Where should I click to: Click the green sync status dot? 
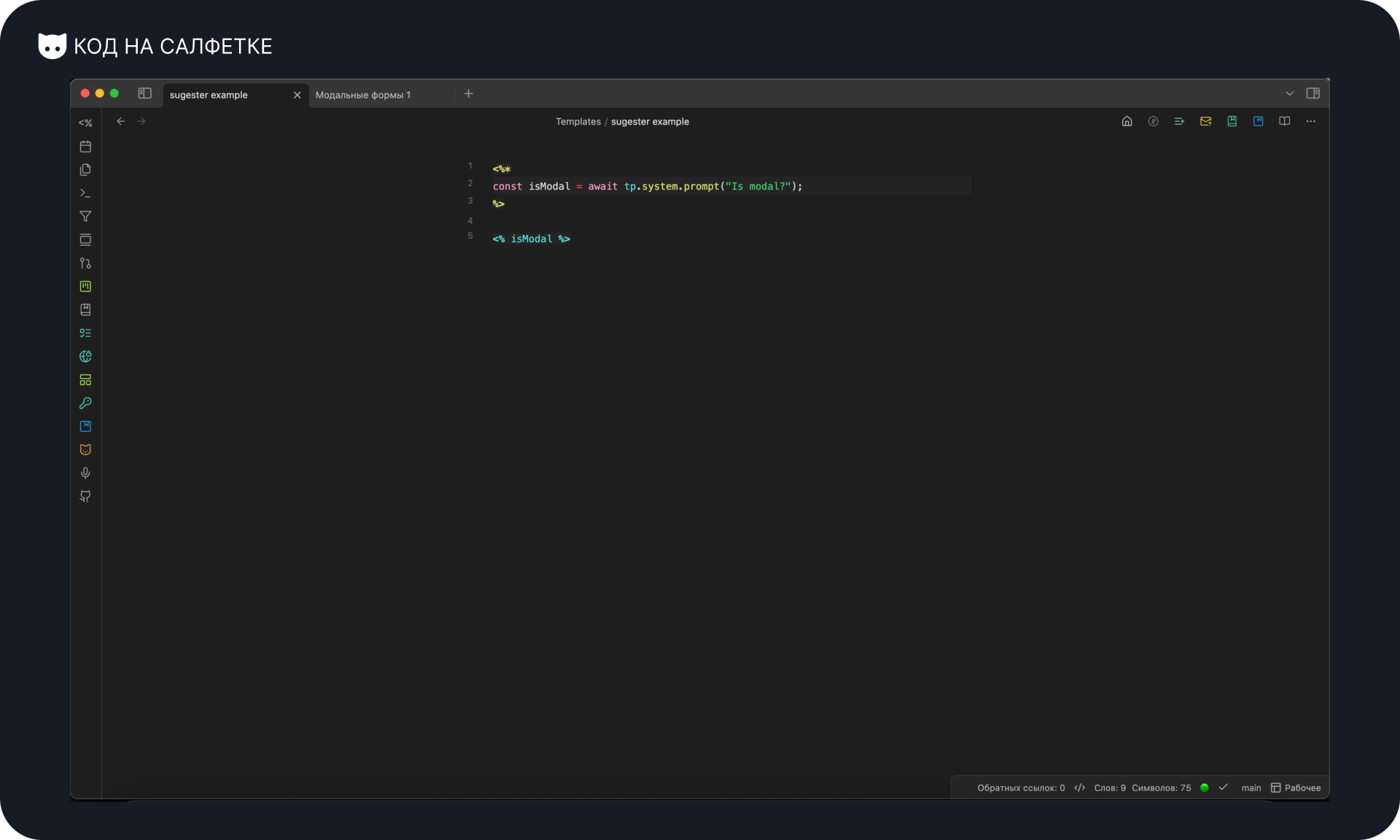tap(1205, 787)
